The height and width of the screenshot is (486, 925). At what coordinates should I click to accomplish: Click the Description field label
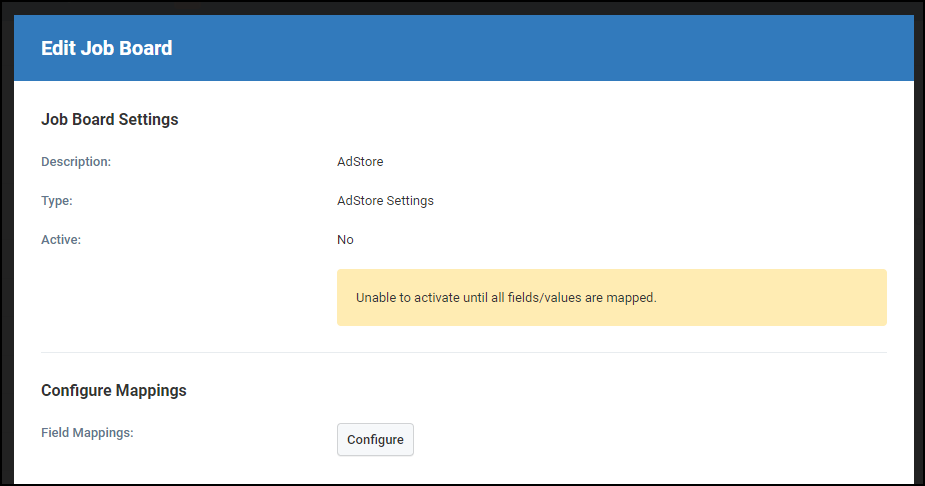click(x=76, y=162)
